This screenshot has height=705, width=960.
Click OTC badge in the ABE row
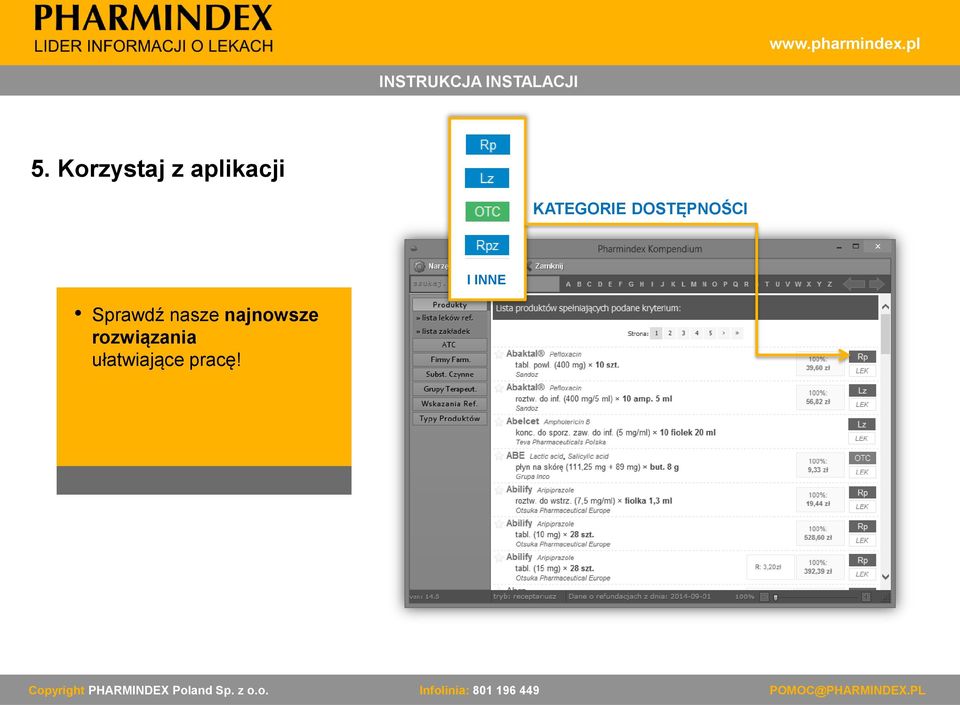[x=862, y=458]
